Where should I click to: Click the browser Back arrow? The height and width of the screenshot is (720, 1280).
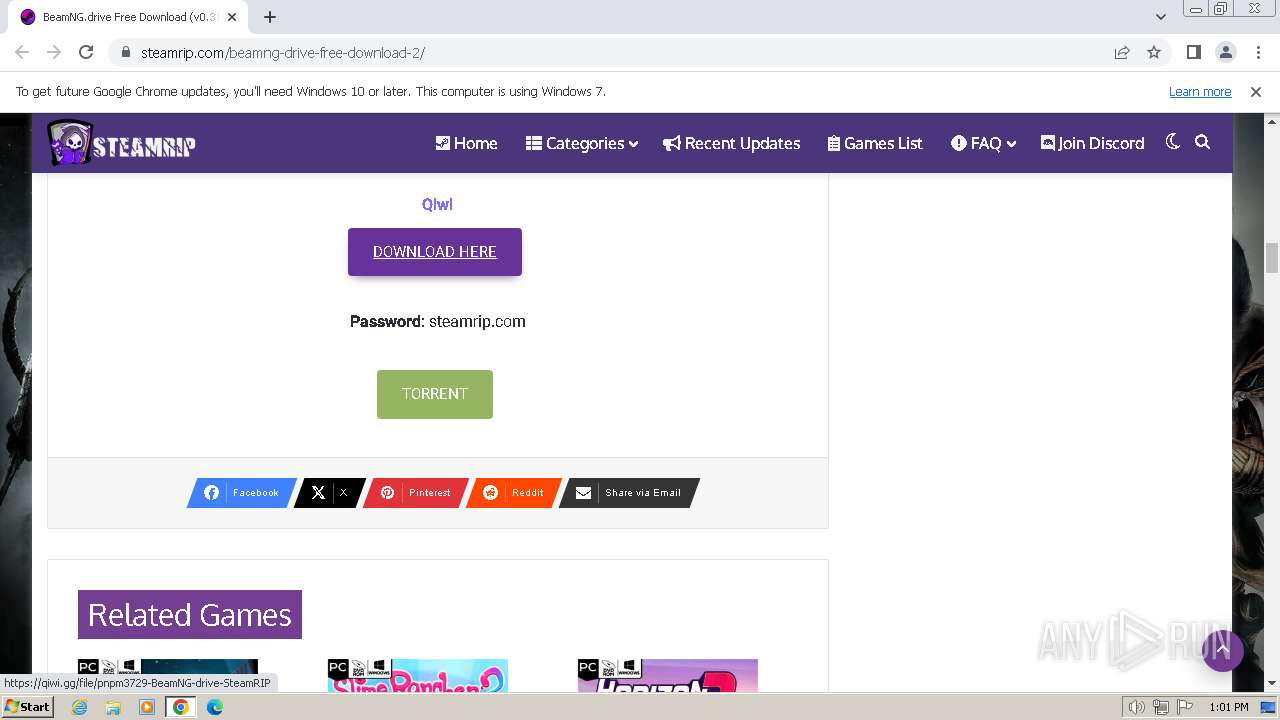(22, 52)
